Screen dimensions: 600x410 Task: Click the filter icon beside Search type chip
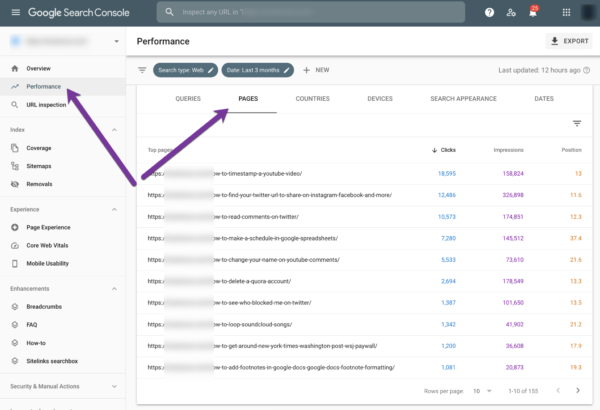(142, 70)
